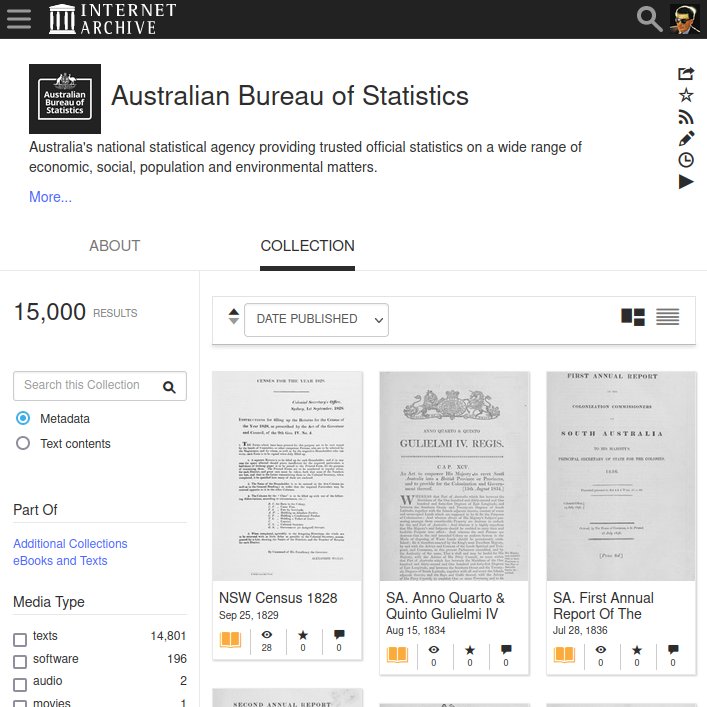
Task: Check the software media type box
Action: click(x=20, y=662)
